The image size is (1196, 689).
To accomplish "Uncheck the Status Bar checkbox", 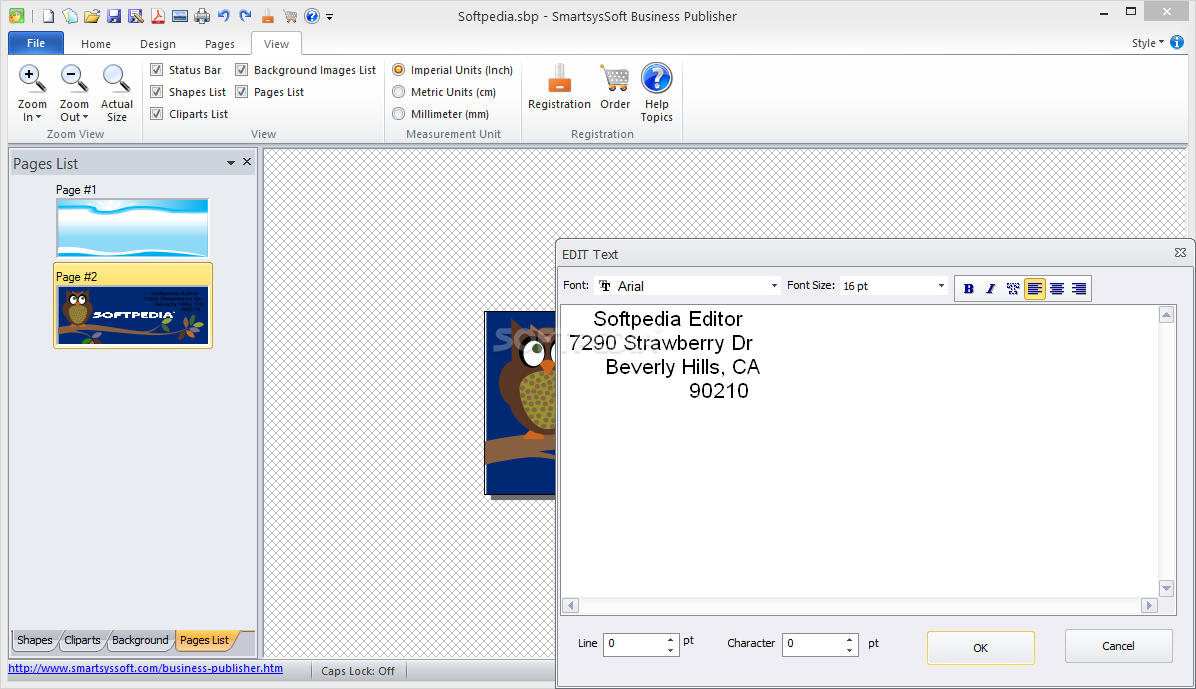I will pyautogui.click(x=156, y=69).
